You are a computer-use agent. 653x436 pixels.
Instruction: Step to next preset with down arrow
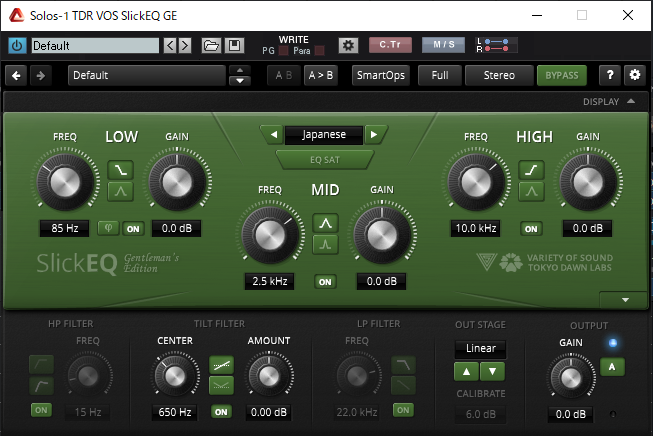240,80
